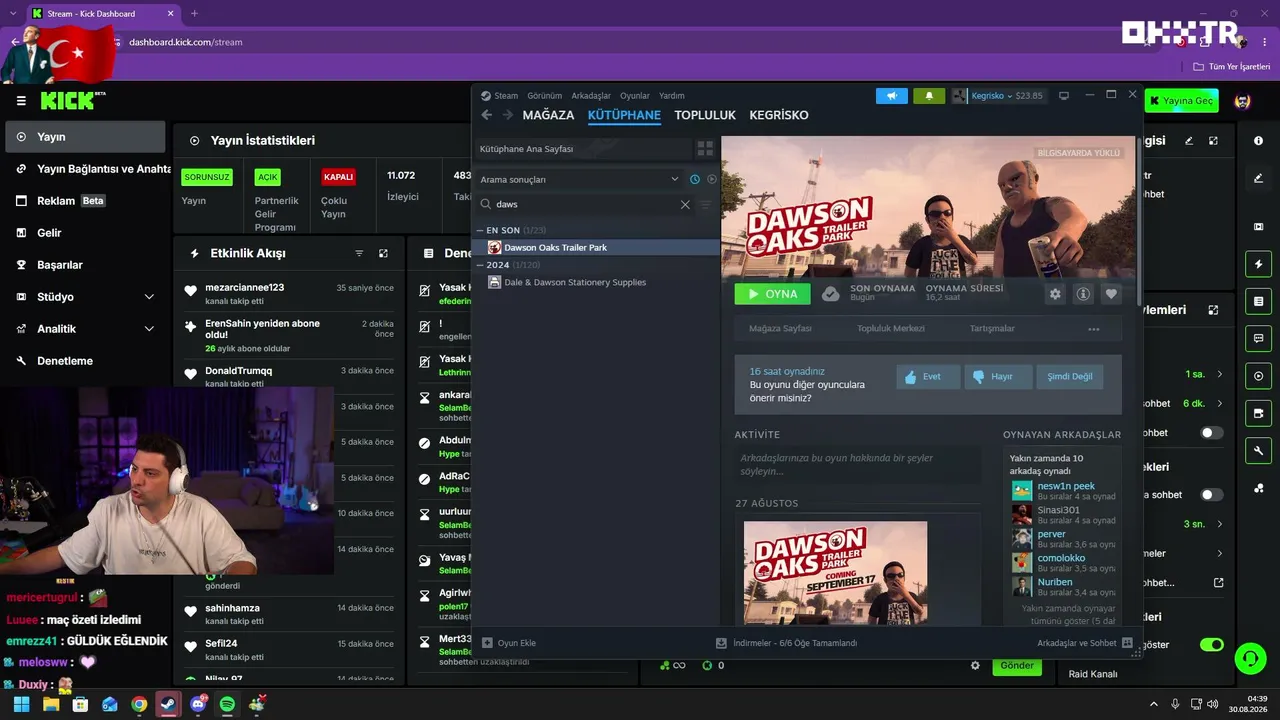Image resolution: width=1280 pixels, height=720 pixels.
Task: Click the Şimdi Değil button
Action: (1070, 377)
